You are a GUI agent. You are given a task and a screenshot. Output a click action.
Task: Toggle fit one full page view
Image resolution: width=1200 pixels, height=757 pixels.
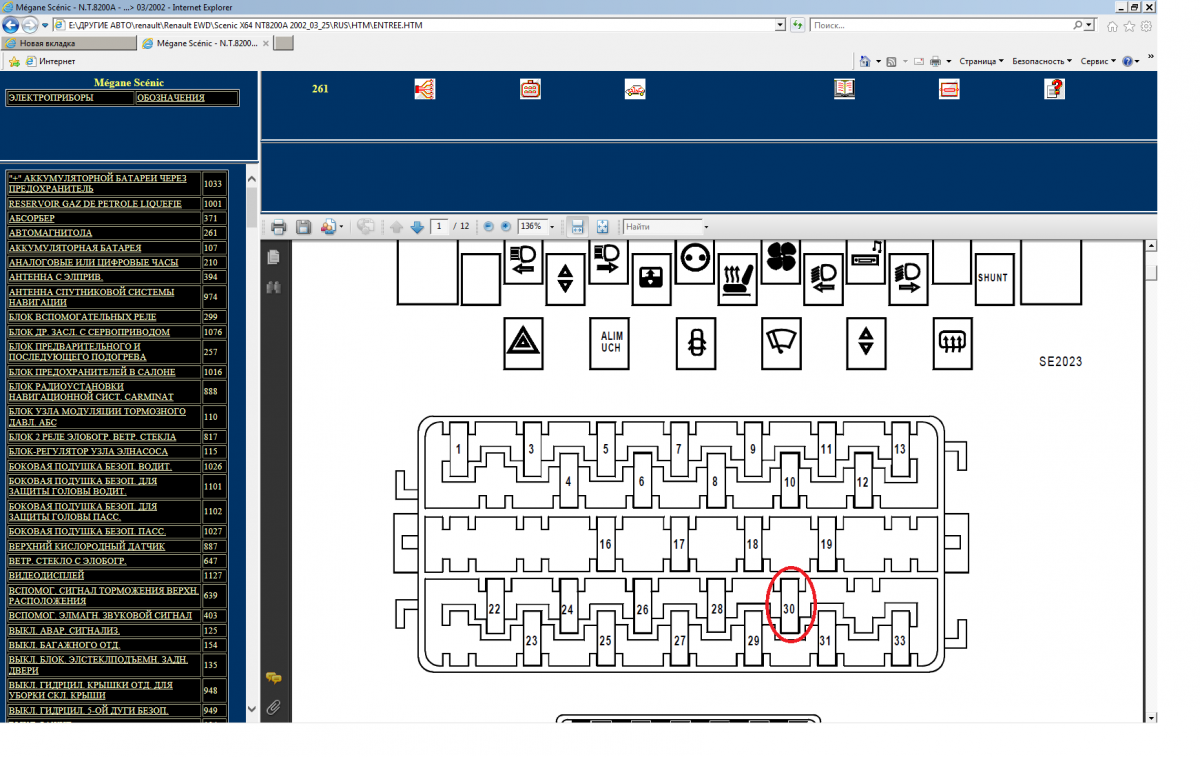point(602,227)
